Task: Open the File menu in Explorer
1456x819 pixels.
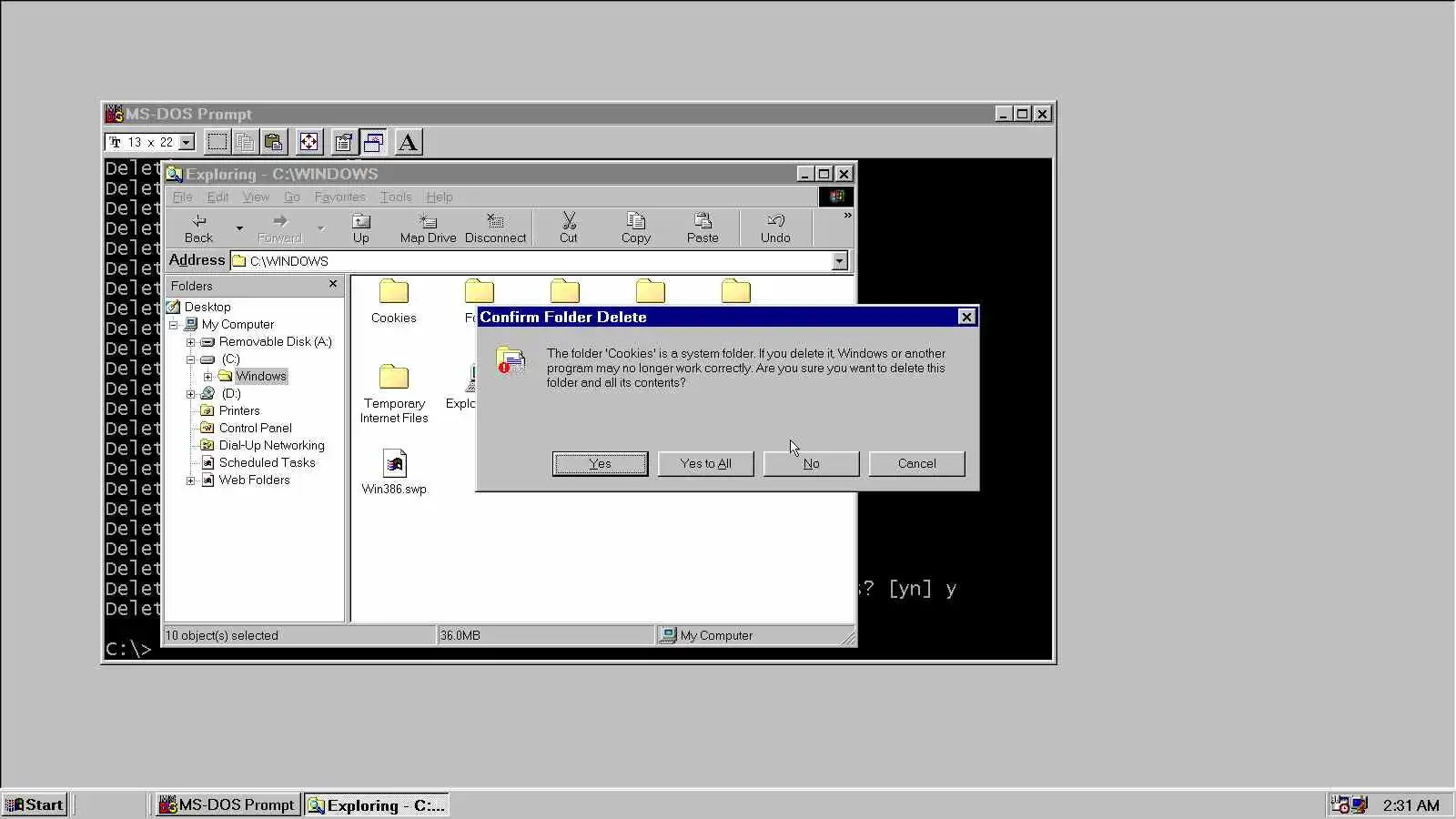Action: coord(182,197)
